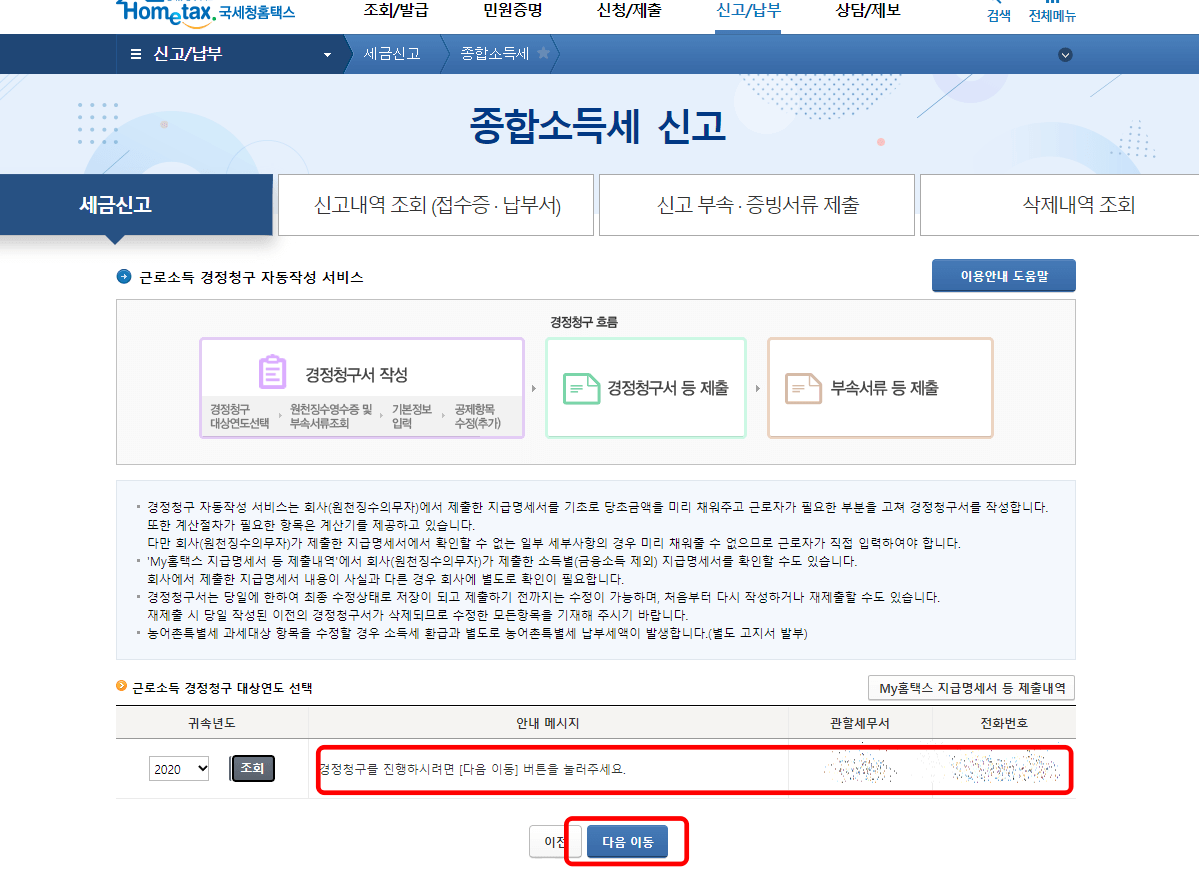Click My홈택스 지급명세서 등 제출내역 button
The height and width of the screenshot is (882, 1199).
tap(971, 687)
